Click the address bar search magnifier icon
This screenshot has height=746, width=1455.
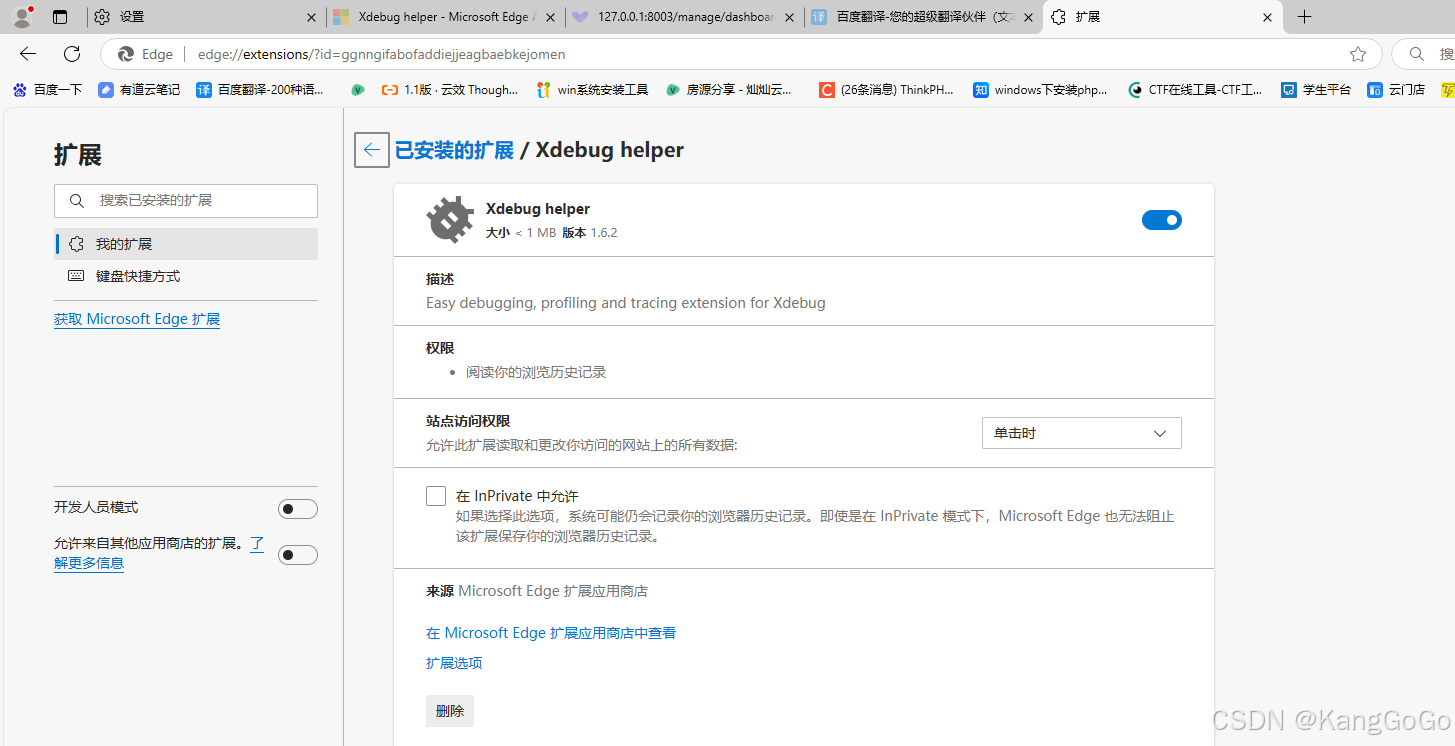[x=1416, y=54]
